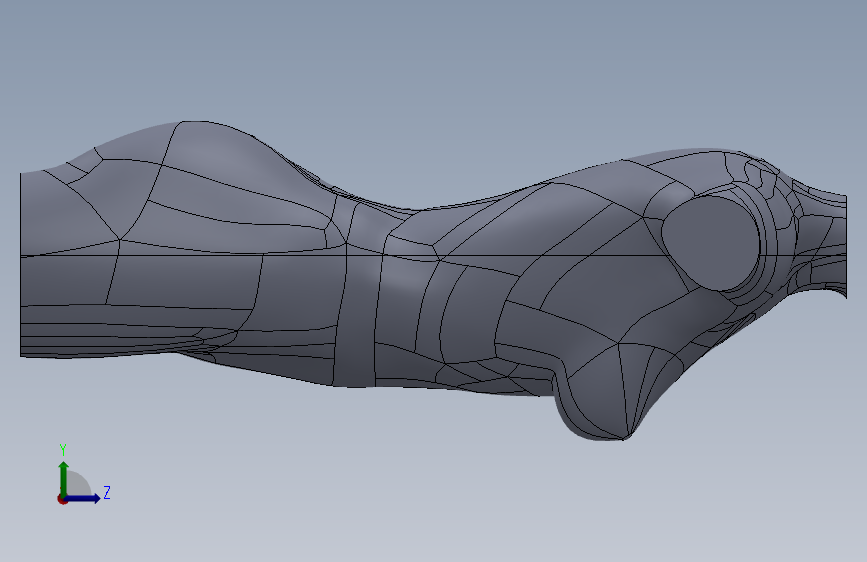Click the red origin dot of the triad
The width and height of the screenshot is (867, 562).
coord(62,499)
